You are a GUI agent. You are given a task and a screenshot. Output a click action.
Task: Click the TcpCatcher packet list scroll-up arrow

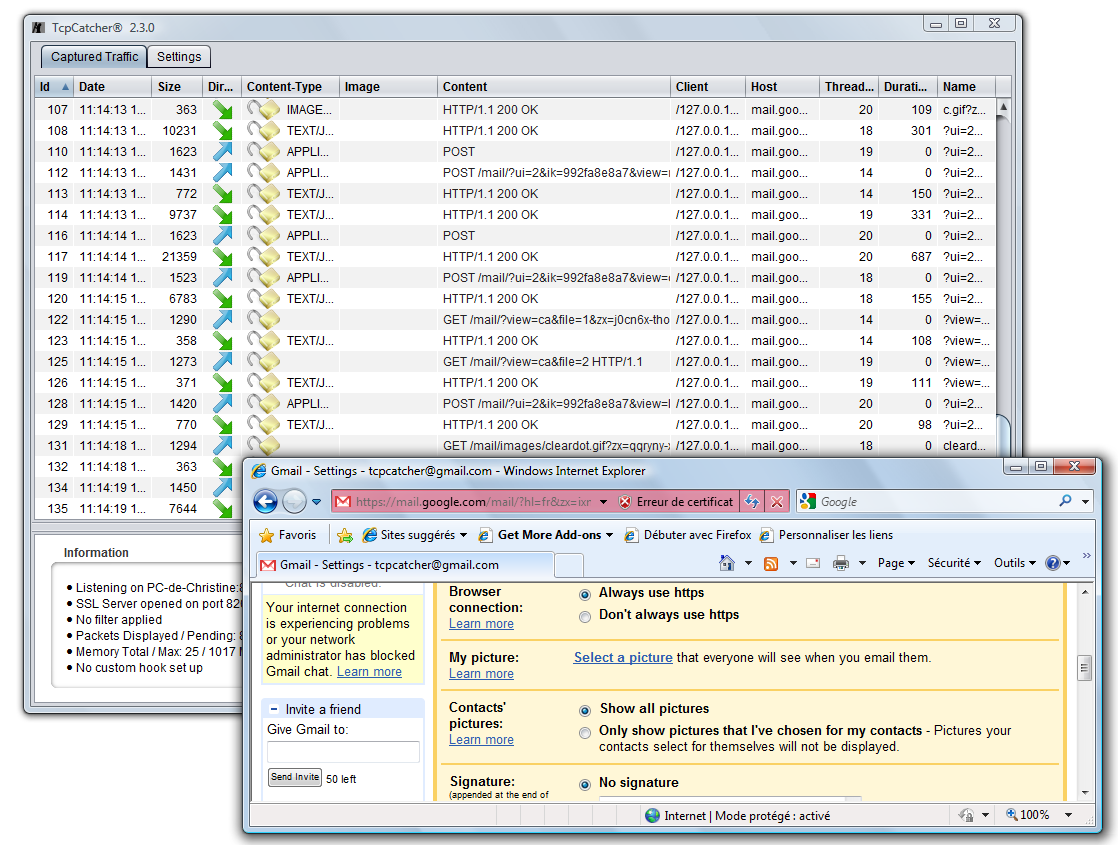coord(1003,107)
